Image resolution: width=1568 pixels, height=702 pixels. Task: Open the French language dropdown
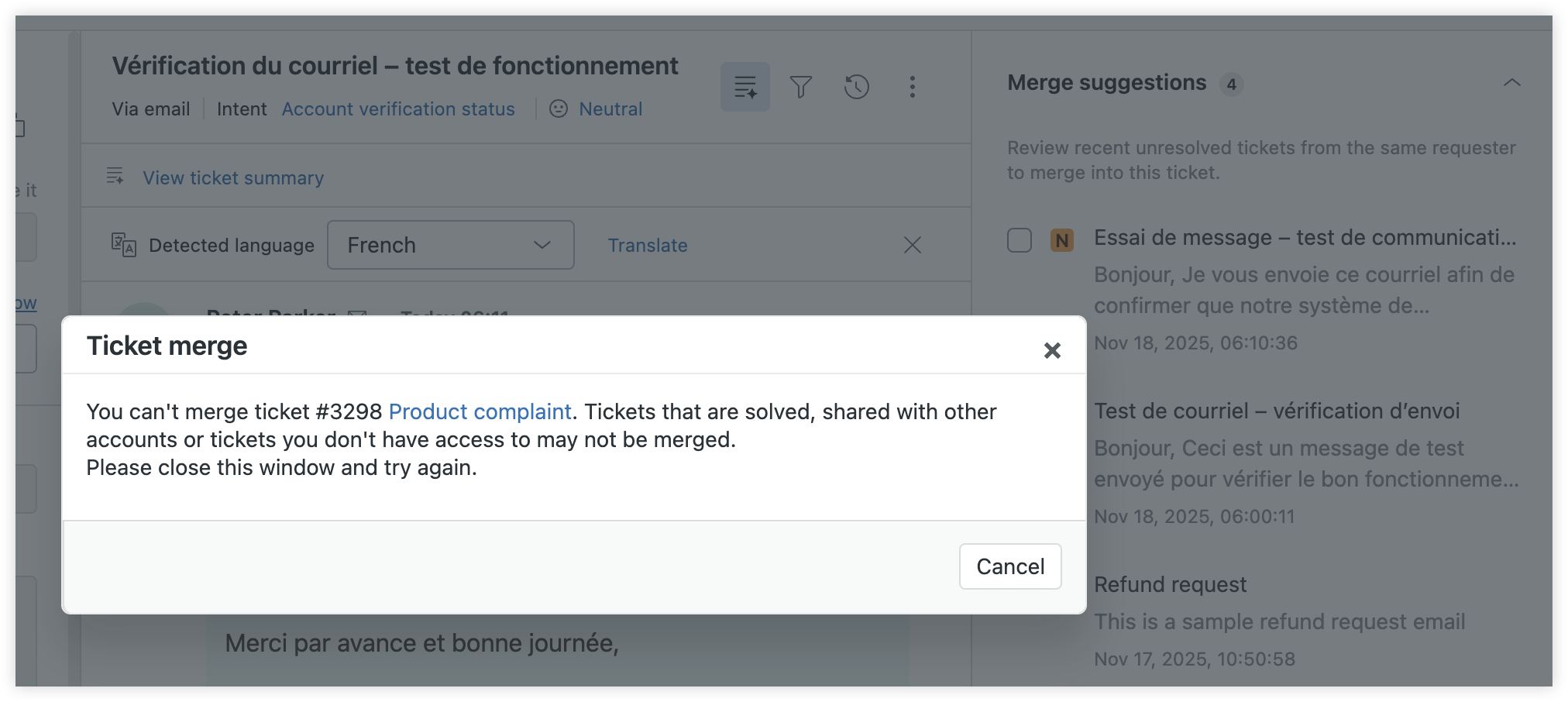pos(450,245)
